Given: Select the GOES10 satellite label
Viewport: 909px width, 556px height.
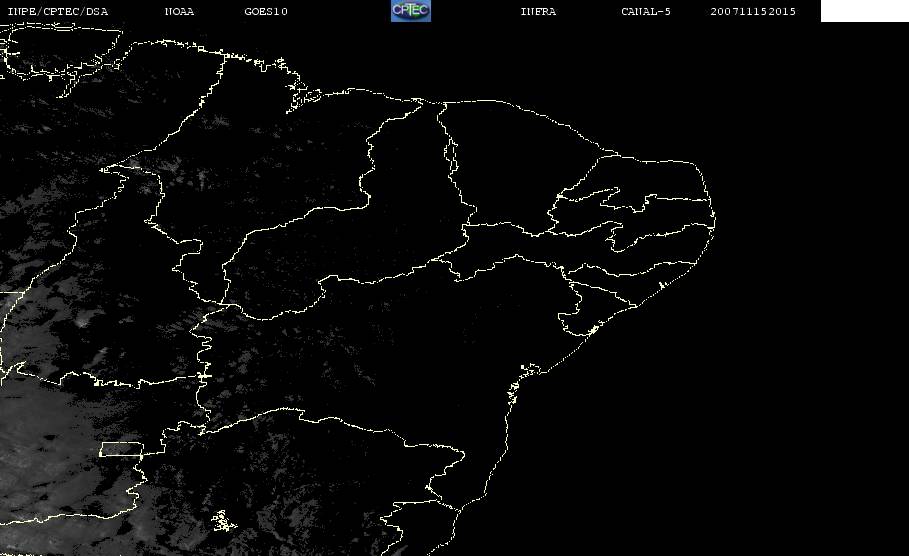Looking at the screenshot, I should (x=265, y=12).
